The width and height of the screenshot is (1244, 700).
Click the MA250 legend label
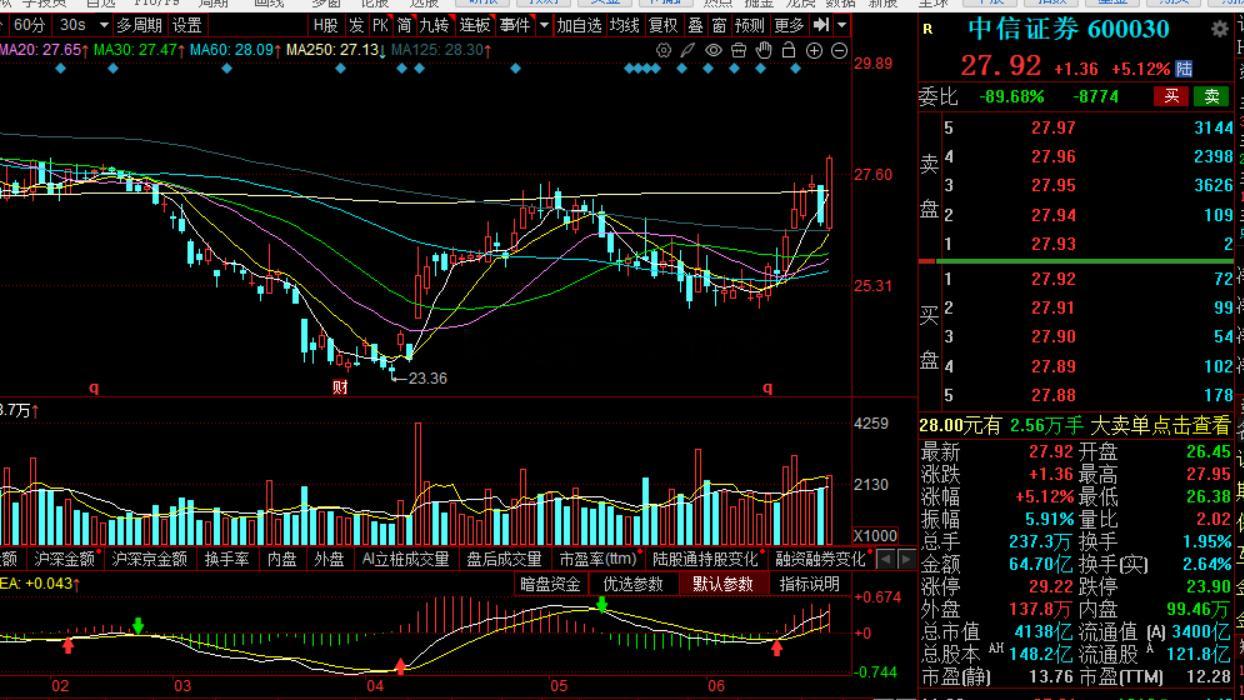click(x=336, y=49)
